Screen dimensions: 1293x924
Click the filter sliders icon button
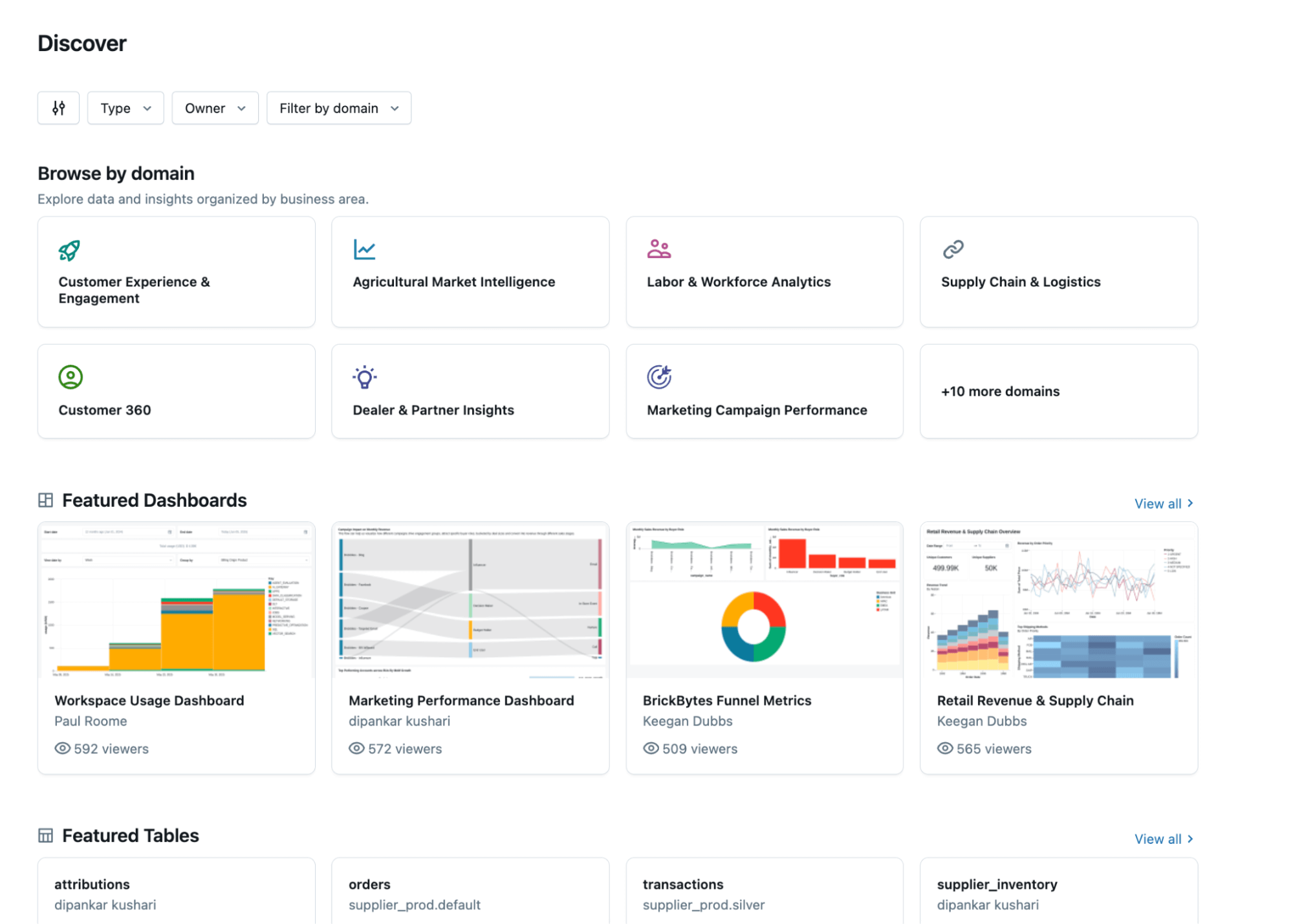click(x=58, y=108)
